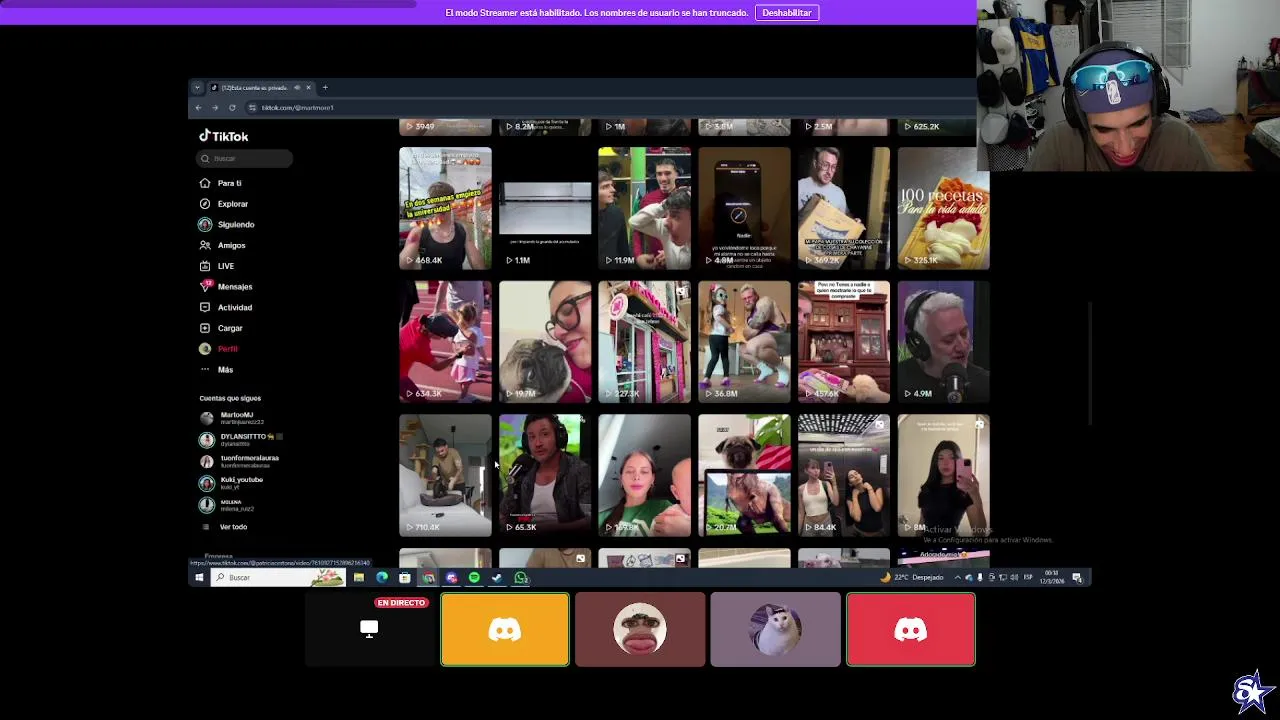The width and height of the screenshot is (1280, 720).
Task: Play the 4.9M podcast man video
Action: point(943,342)
